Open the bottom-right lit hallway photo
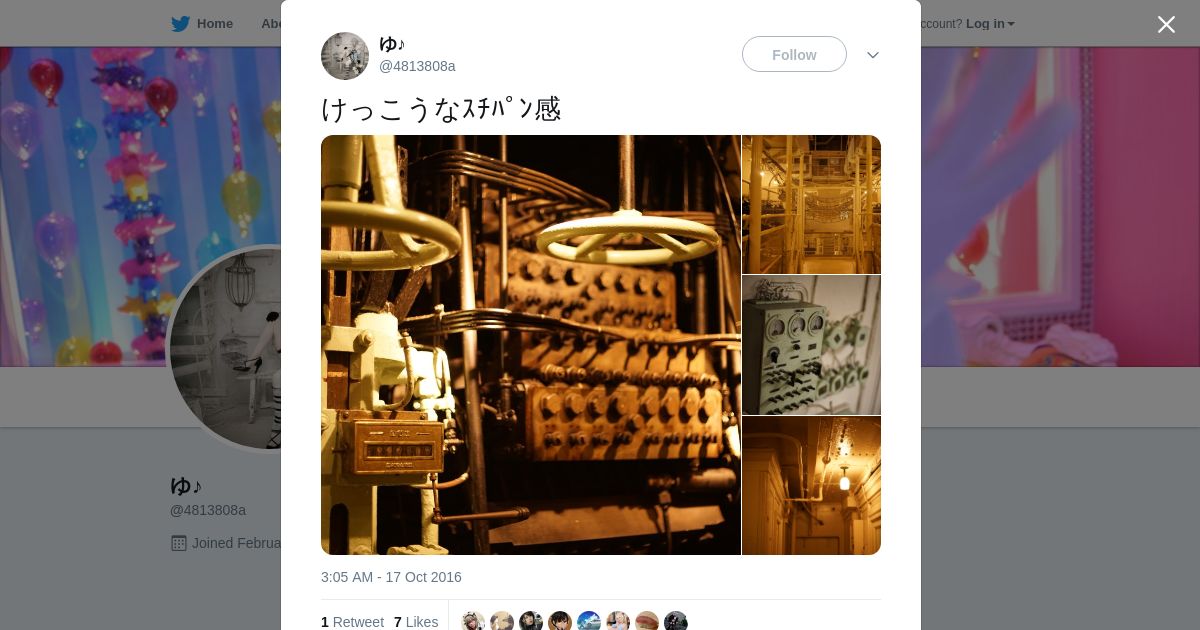The height and width of the screenshot is (630, 1200). click(812, 486)
